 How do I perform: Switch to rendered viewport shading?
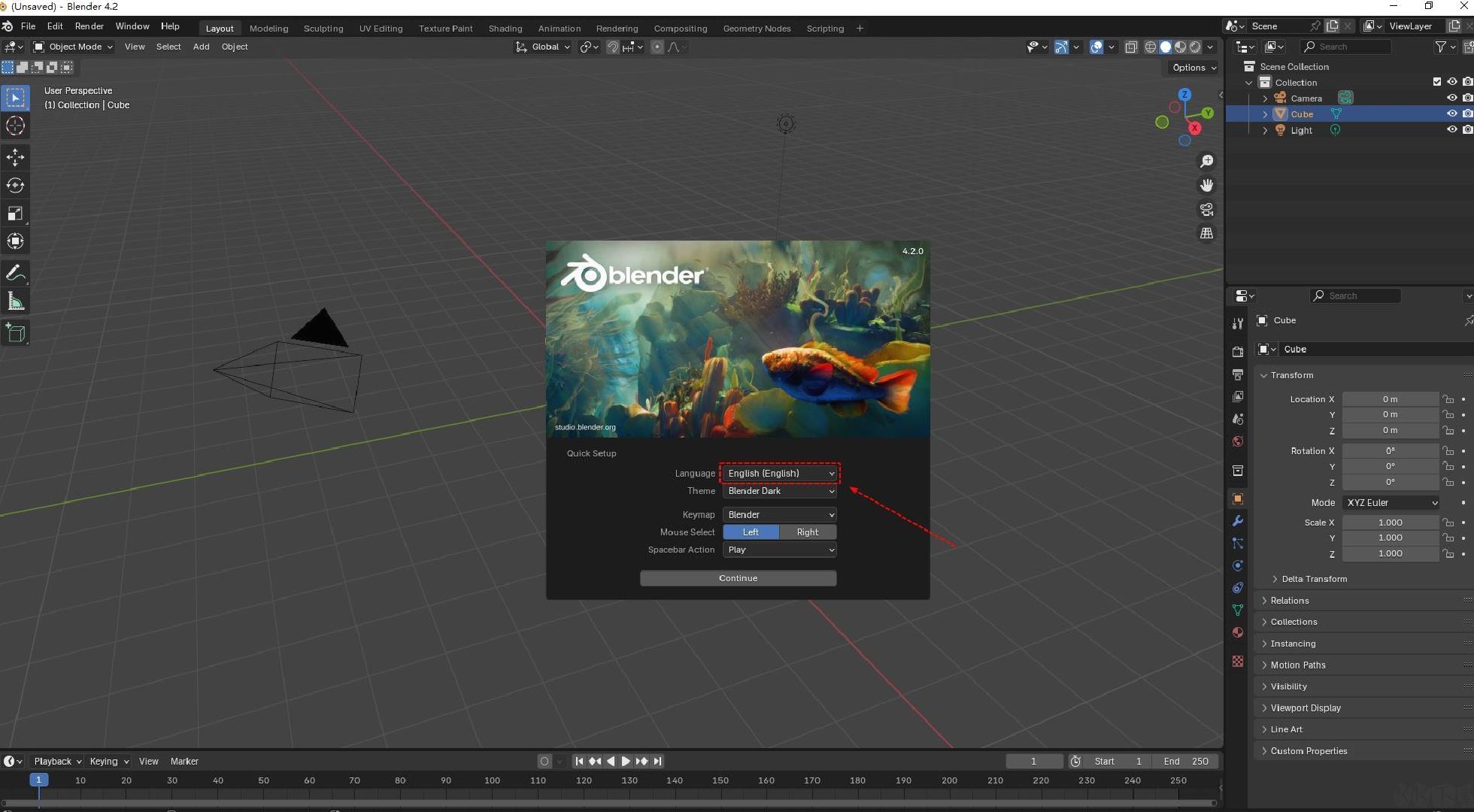tap(1195, 47)
